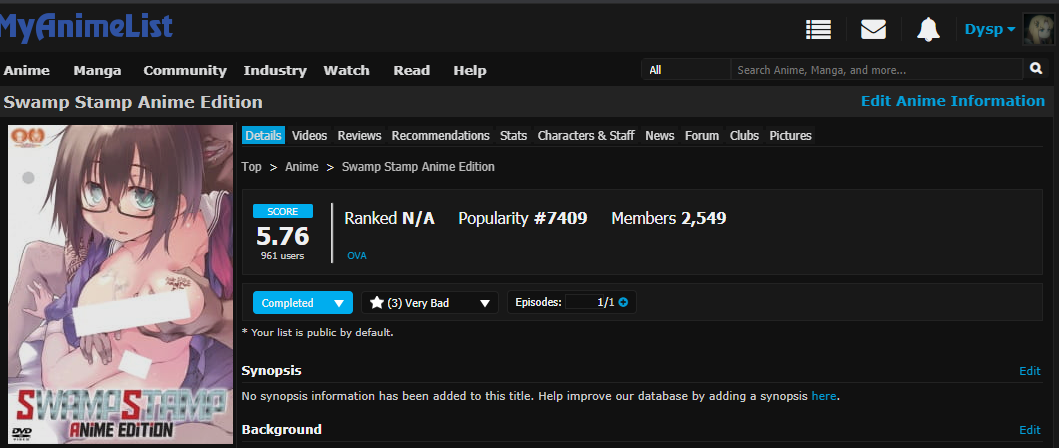Open messages via the envelope icon
Viewport: 1059px width, 448px height.
[873, 30]
